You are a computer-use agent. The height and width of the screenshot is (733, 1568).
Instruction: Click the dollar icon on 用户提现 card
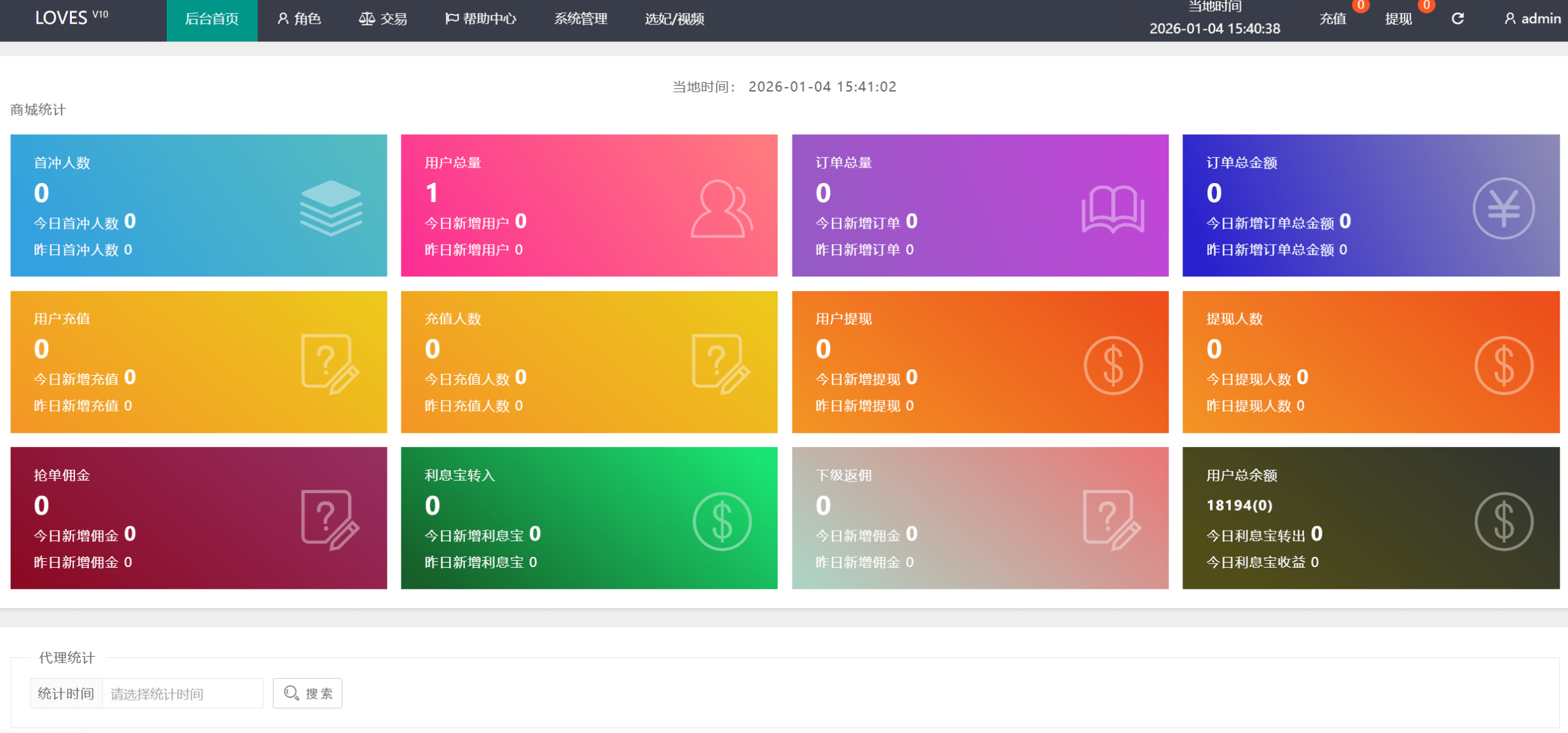1113,366
